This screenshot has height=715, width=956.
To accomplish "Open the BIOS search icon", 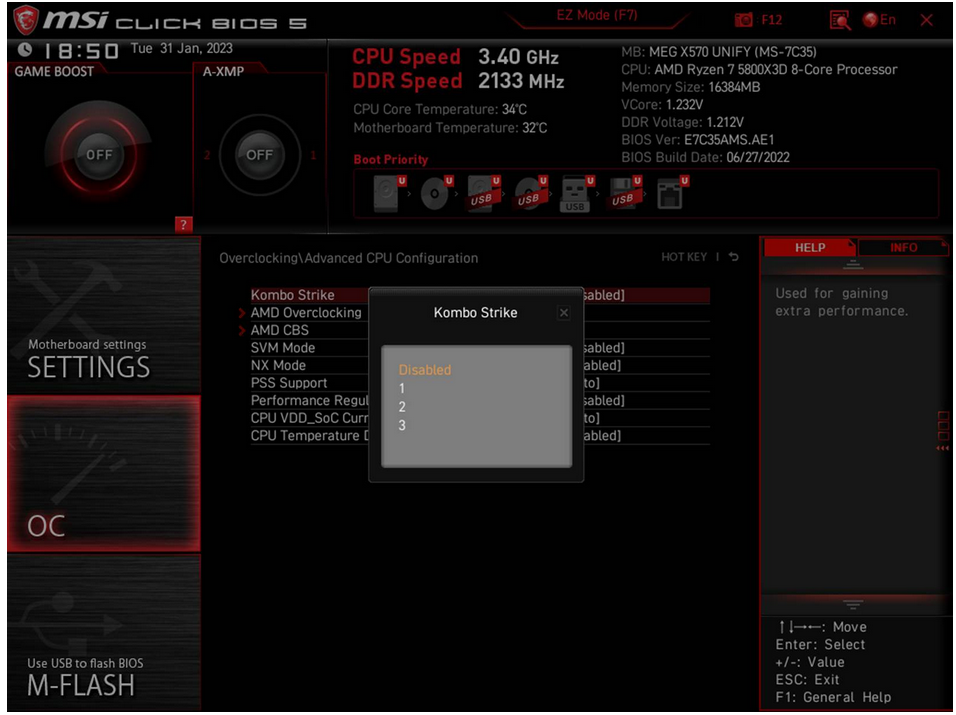I will coord(840,20).
